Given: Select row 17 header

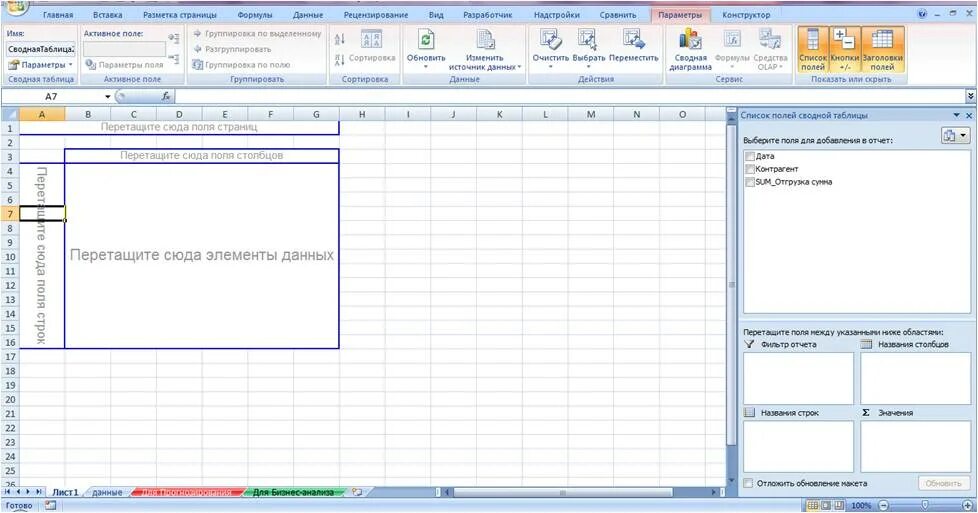Looking at the screenshot, I should coord(10,356).
